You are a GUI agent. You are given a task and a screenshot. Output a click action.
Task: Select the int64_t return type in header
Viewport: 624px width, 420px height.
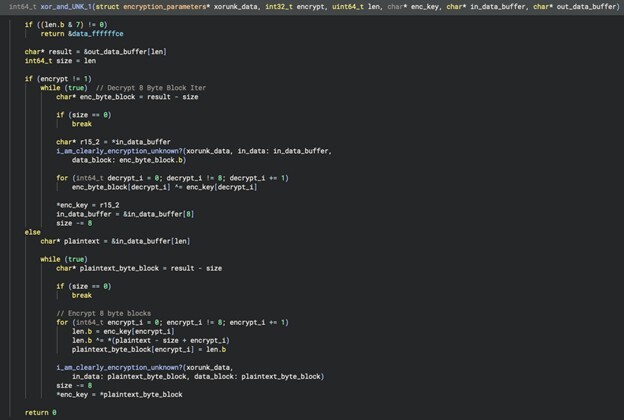tap(23, 7)
